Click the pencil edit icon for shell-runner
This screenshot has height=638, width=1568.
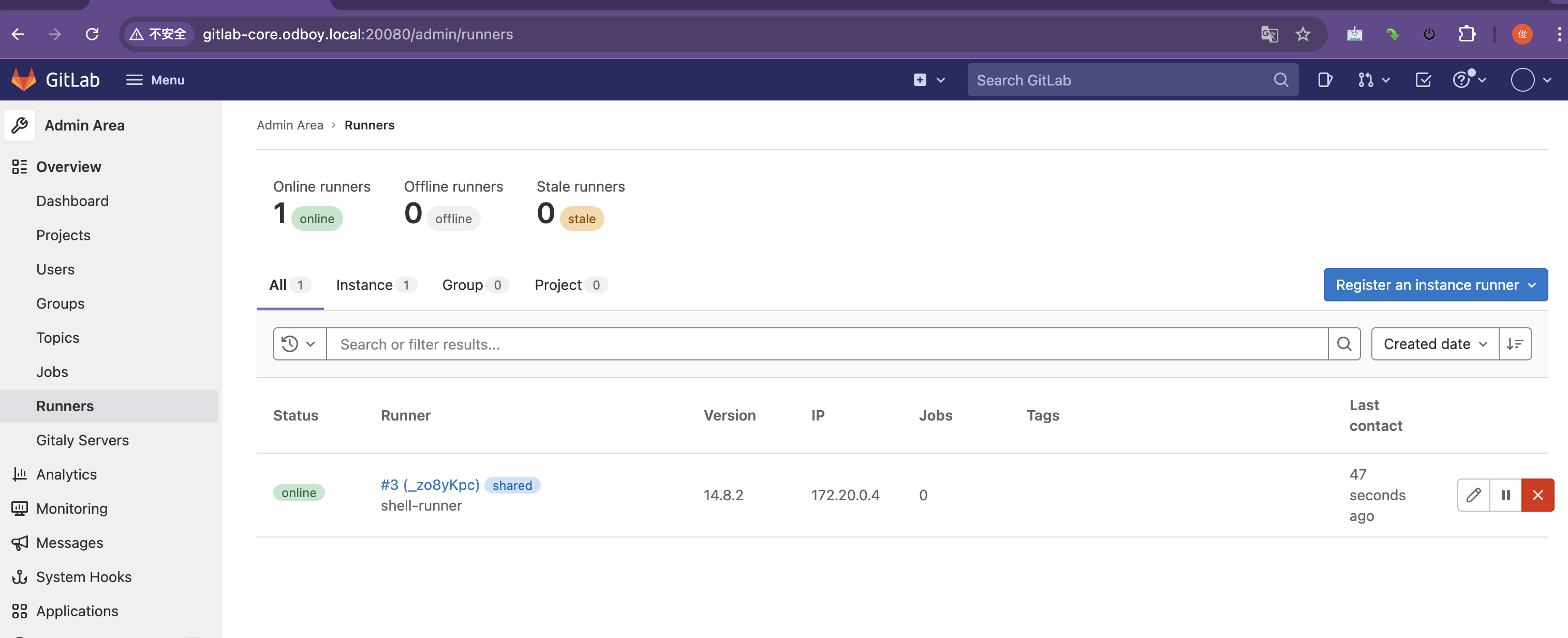(x=1473, y=495)
